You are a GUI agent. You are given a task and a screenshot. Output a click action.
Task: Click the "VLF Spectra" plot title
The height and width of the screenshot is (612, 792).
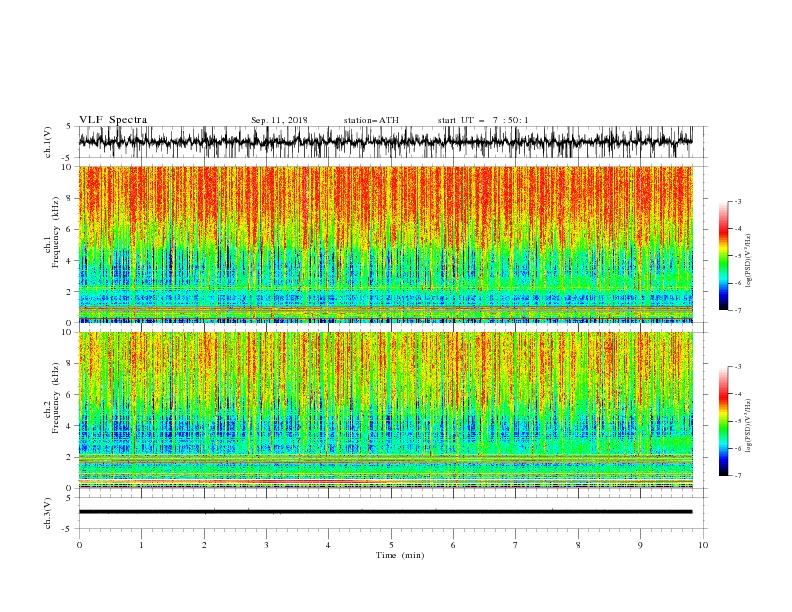(x=113, y=120)
